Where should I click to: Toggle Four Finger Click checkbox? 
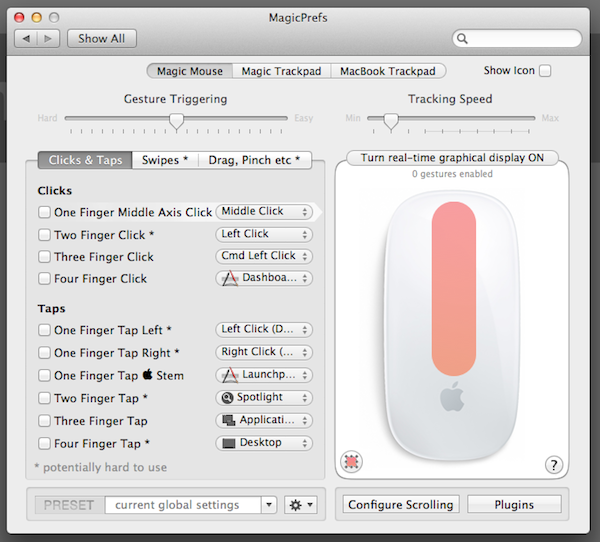(44, 278)
